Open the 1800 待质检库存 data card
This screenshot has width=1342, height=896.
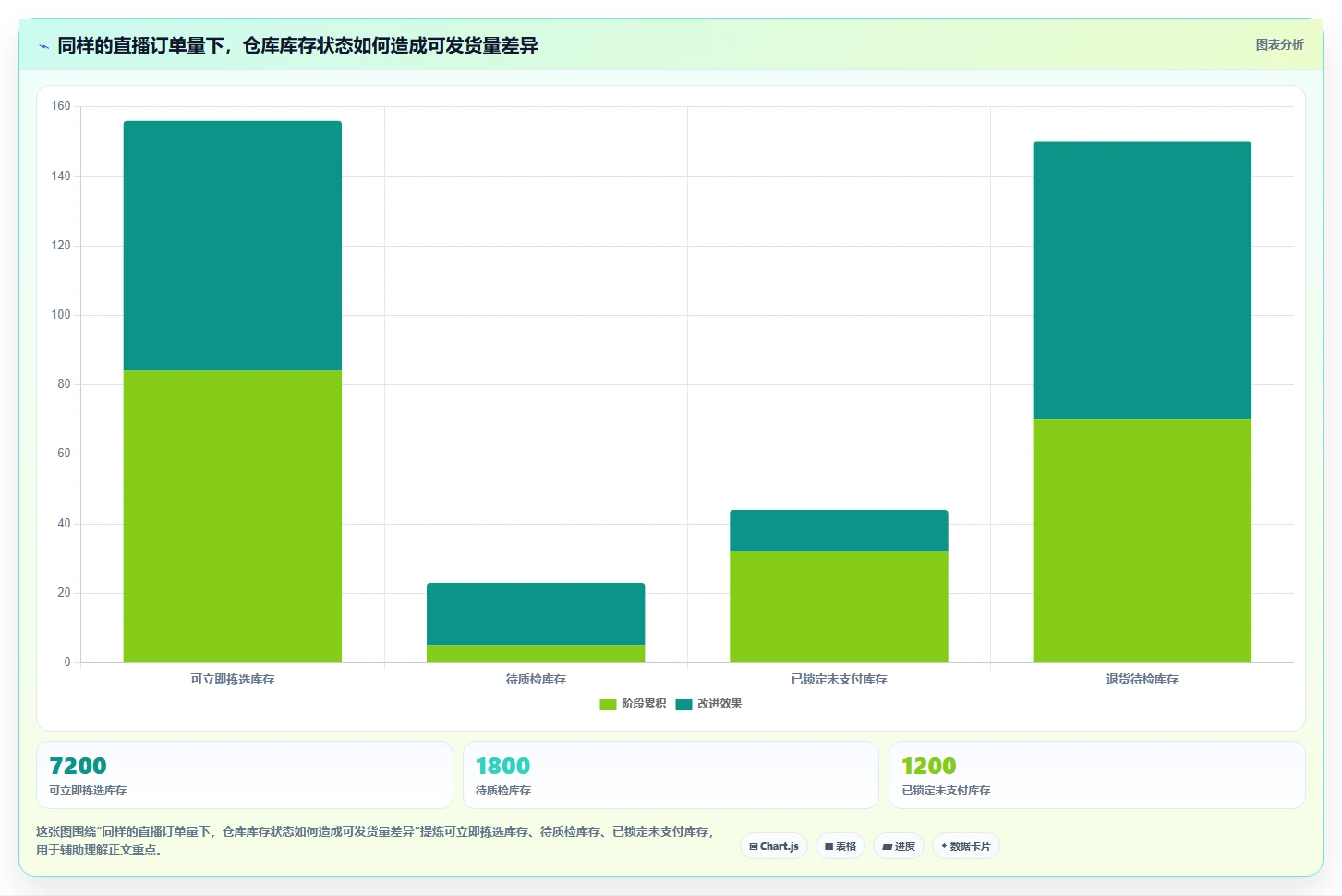coord(671,775)
